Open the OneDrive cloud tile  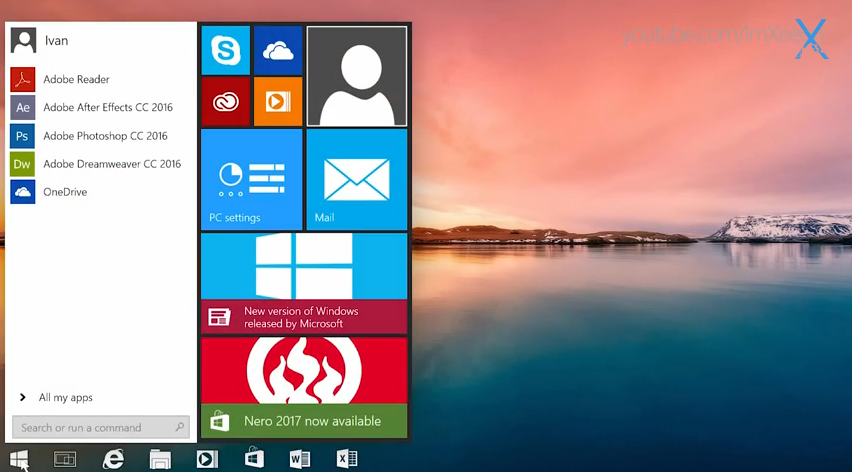click(x=278, y=50)
